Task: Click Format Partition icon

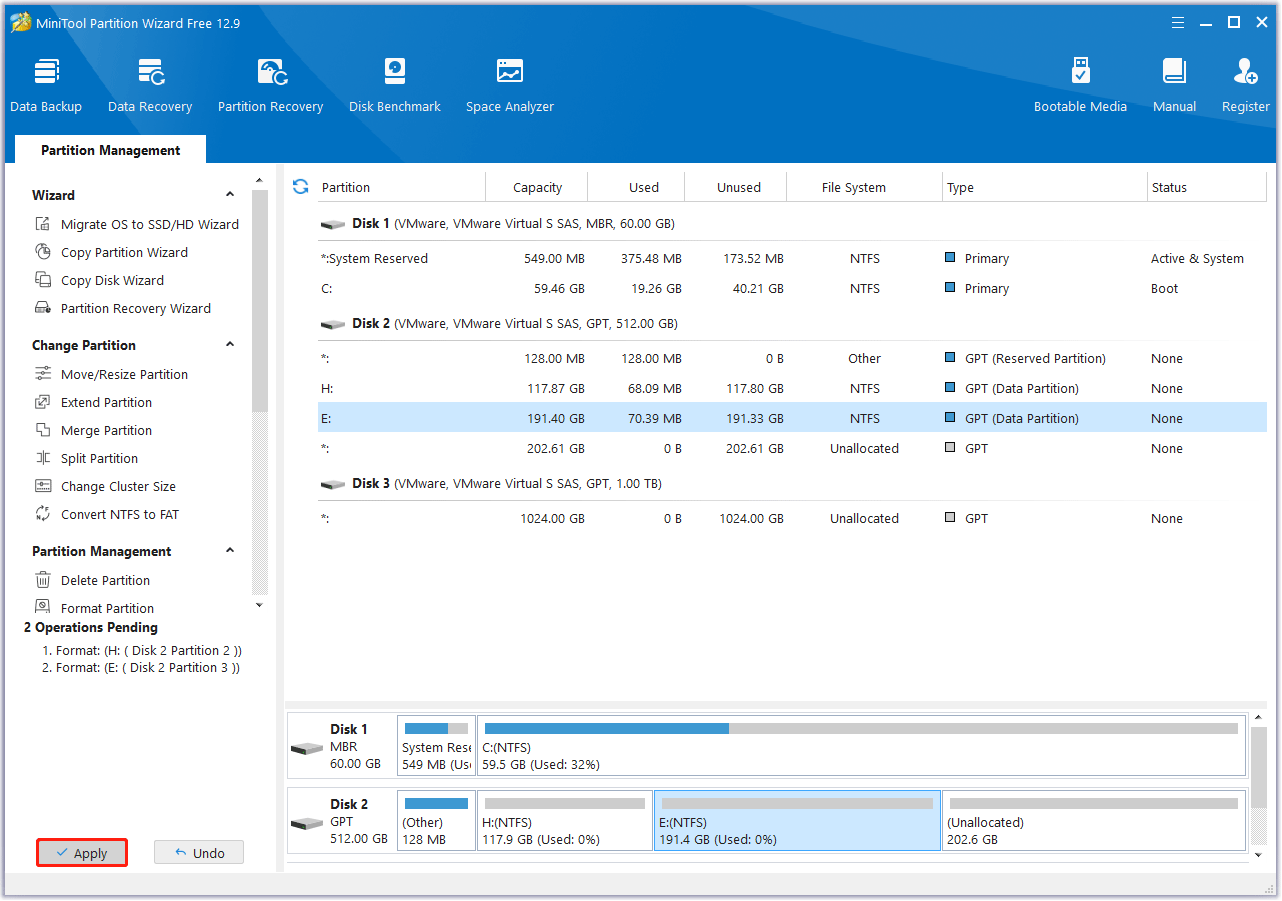Action: pos(43,607)
